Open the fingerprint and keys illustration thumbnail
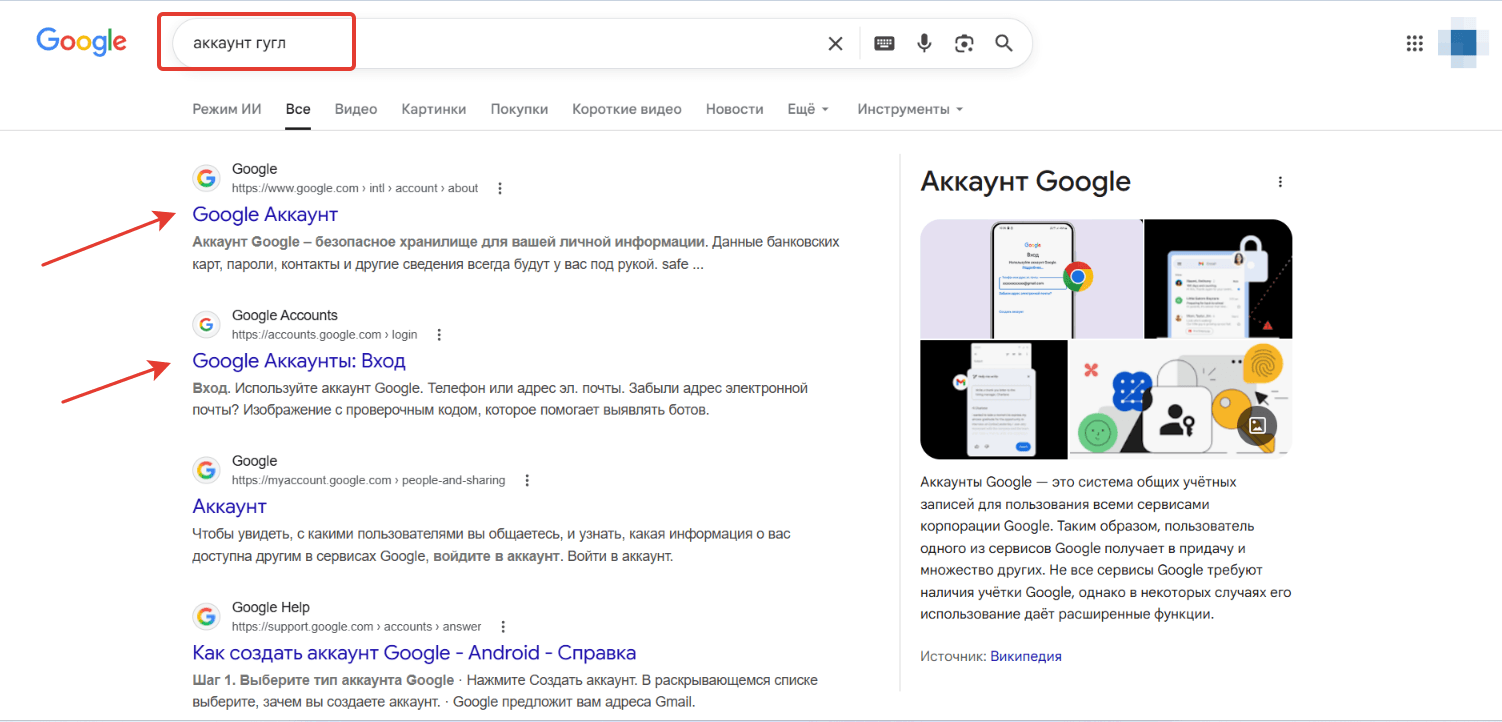The height and width of the screenshot is (722, 1502). 1181,400
